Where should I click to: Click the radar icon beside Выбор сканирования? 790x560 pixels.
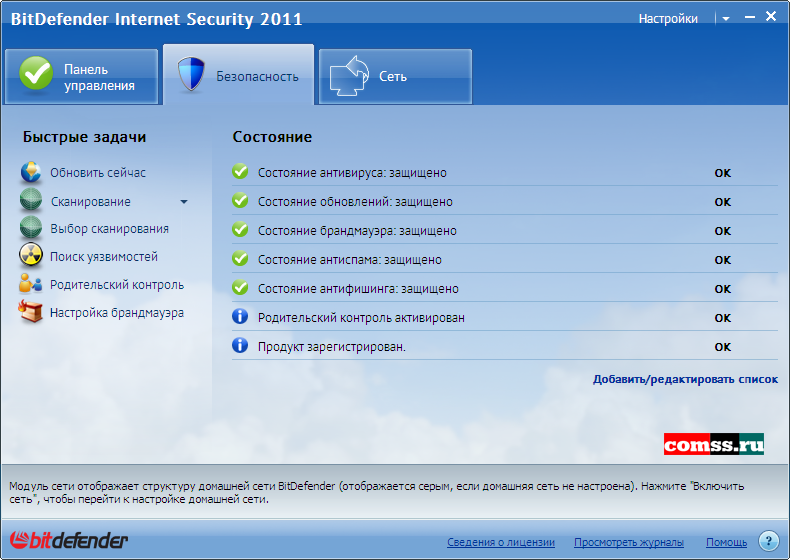pyautogui.click(x=31, y=228)
